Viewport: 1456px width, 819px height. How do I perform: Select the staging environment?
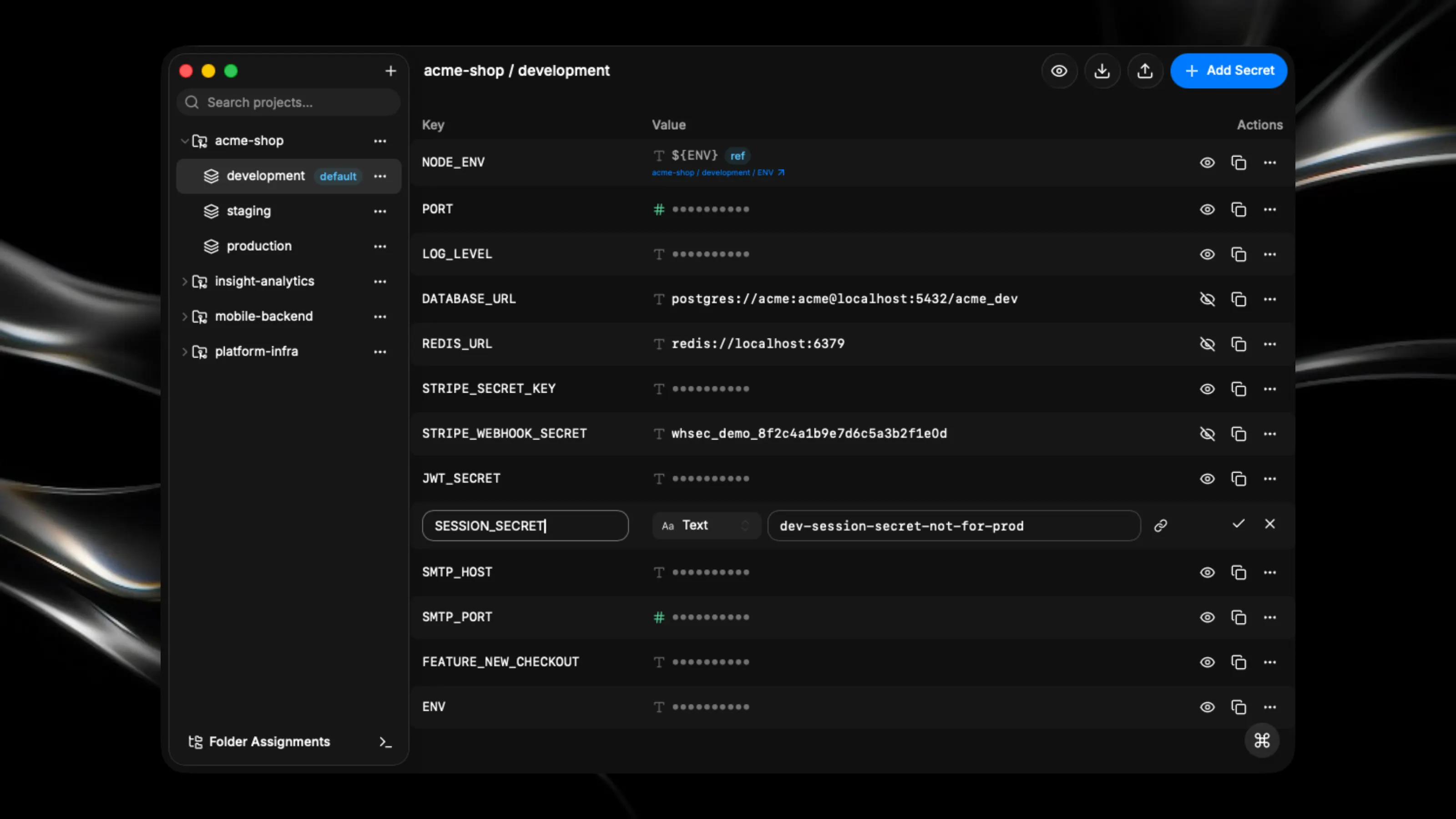(x=289, y=212)
